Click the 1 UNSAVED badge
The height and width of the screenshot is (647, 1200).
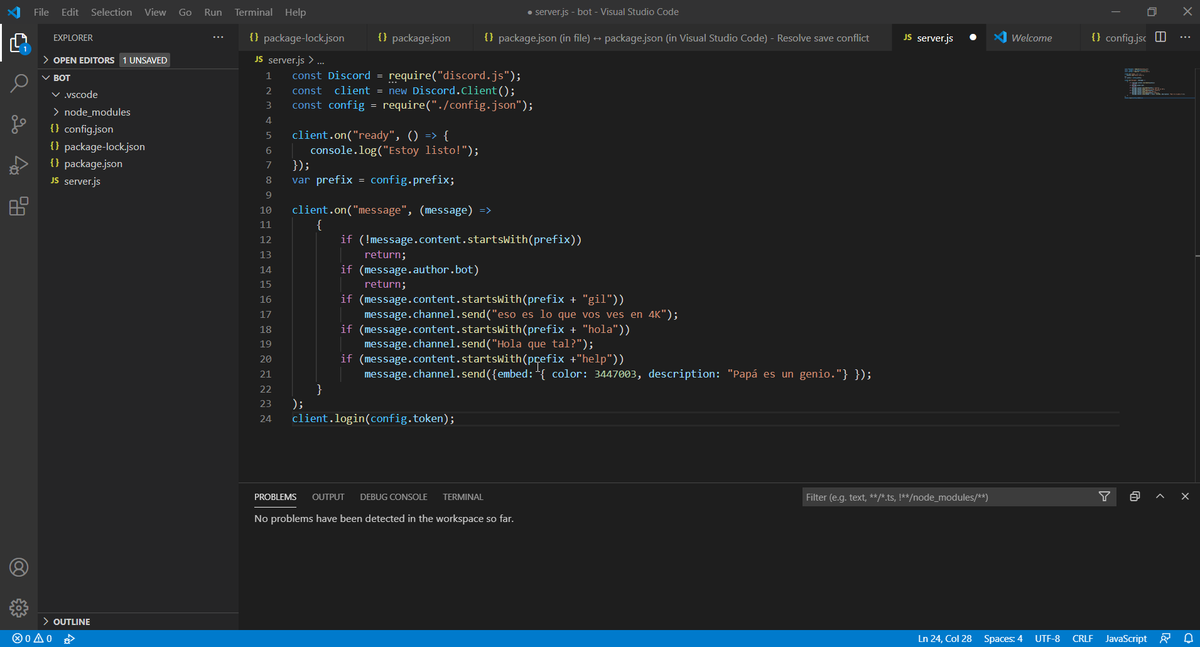coord(145,60)
